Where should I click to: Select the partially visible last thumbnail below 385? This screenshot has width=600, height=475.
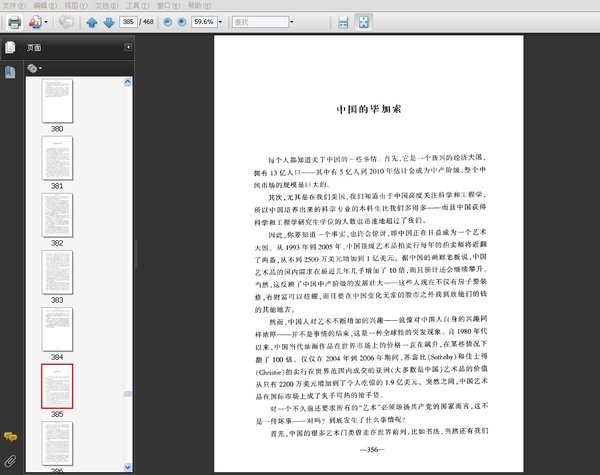[57, 443]
